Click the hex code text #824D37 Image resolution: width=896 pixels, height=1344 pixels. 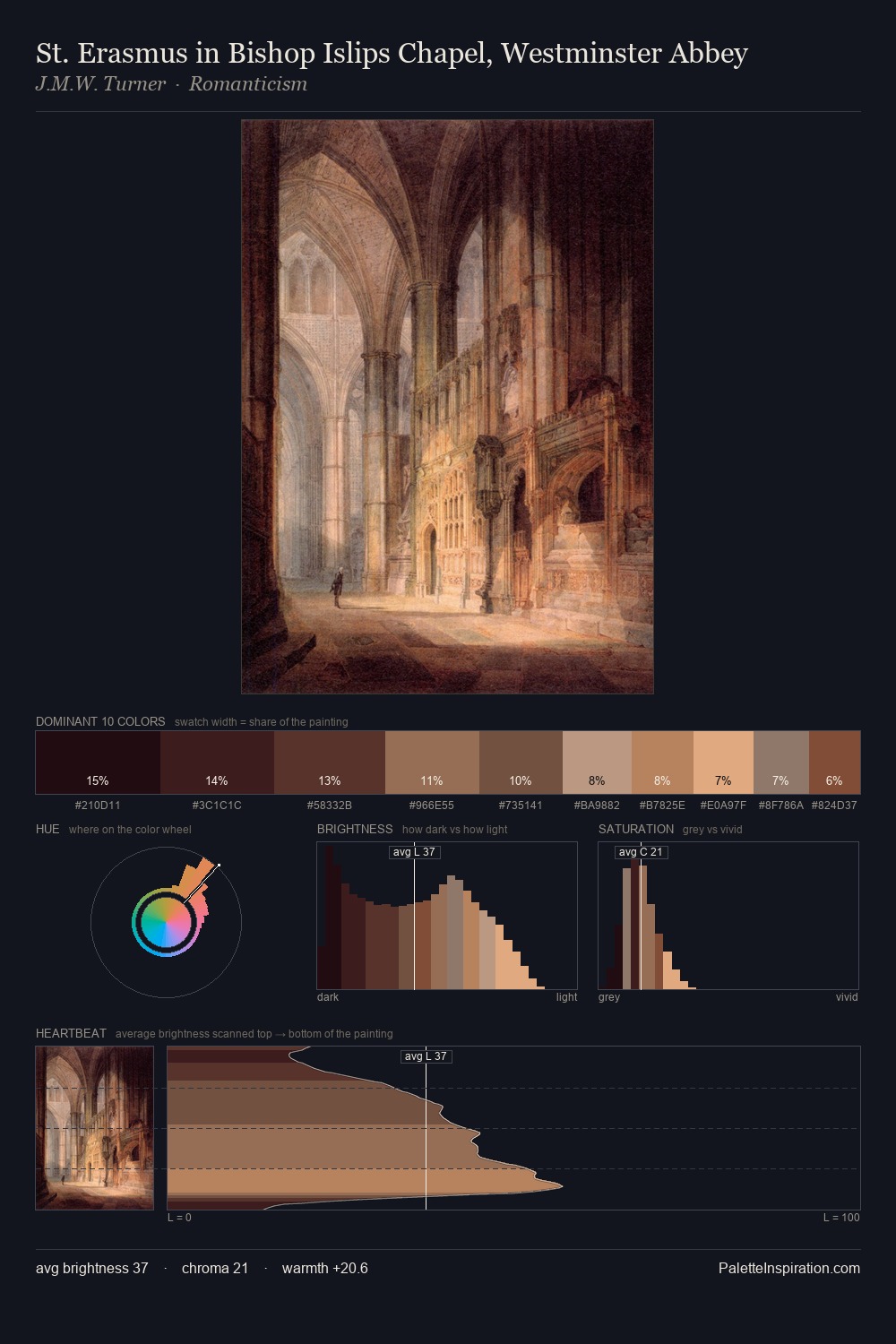pos(834,806)
